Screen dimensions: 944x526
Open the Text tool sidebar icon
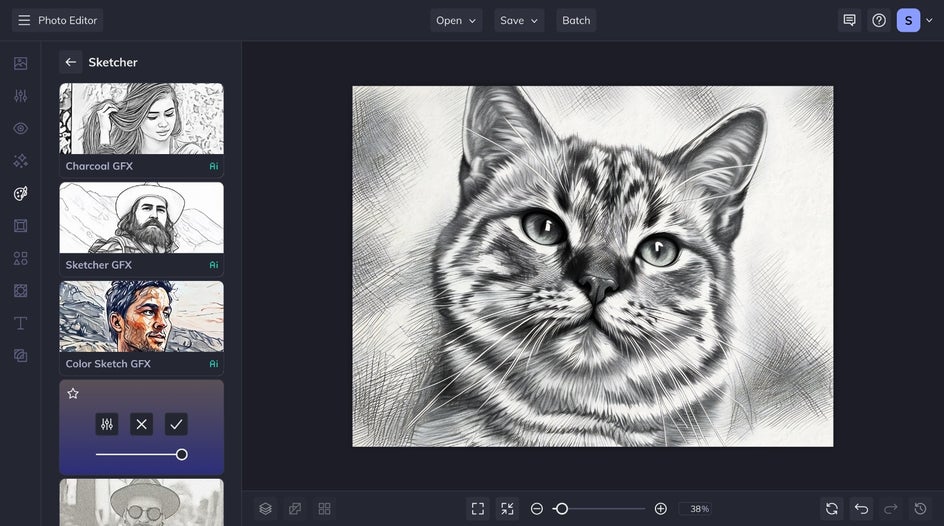point(20,323)
